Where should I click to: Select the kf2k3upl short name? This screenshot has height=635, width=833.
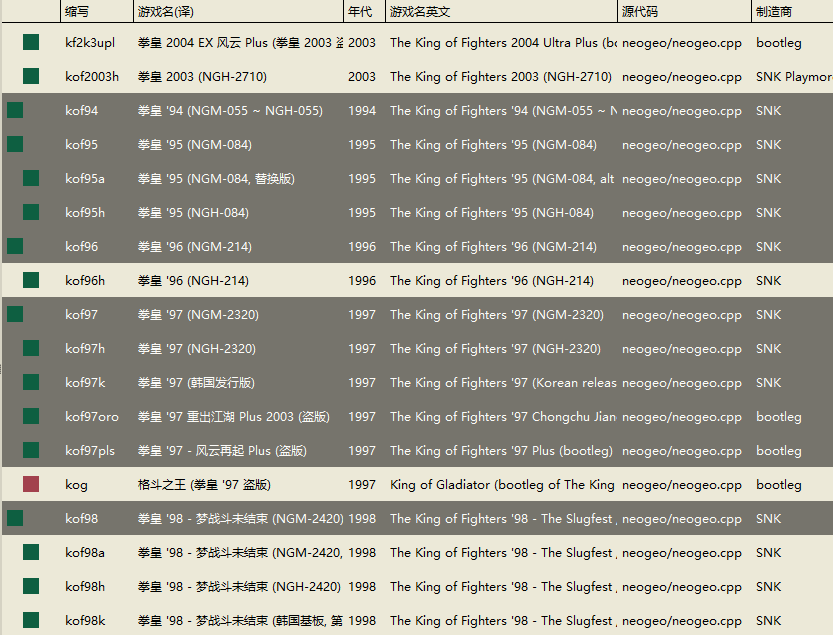(90, 43)
